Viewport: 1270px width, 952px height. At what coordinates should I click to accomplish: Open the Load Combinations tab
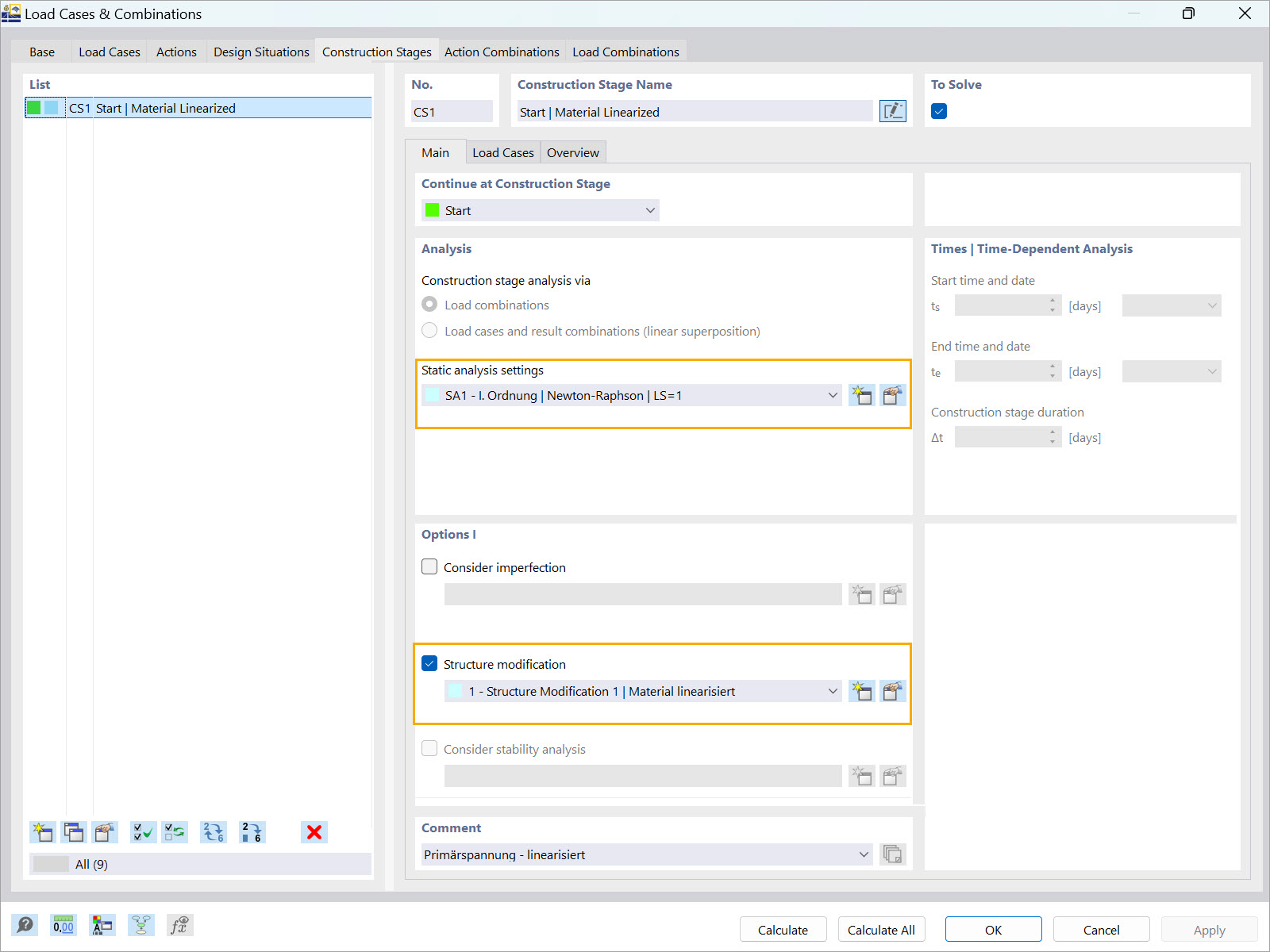click(625, 52)
